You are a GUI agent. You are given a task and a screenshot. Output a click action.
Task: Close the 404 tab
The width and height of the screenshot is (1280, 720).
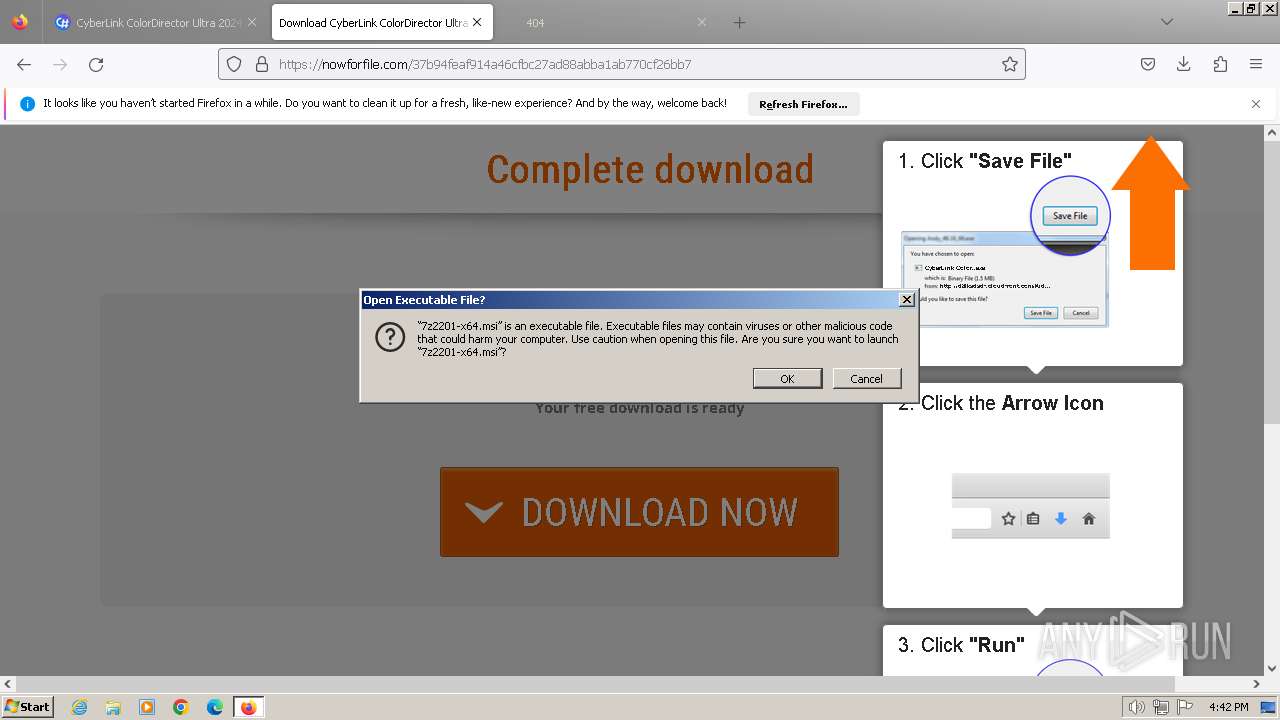click(x=702, y=22)
